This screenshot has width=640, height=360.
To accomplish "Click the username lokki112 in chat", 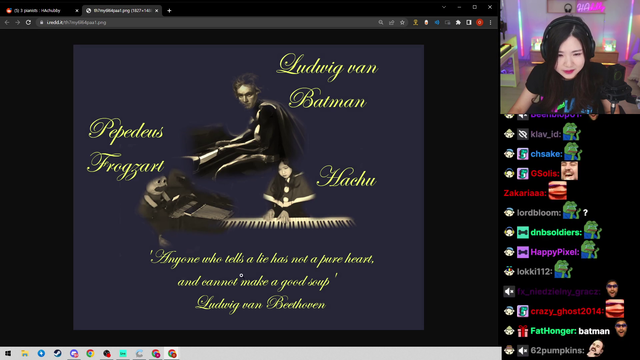I will pyautogui.click(x=534, y=271).
